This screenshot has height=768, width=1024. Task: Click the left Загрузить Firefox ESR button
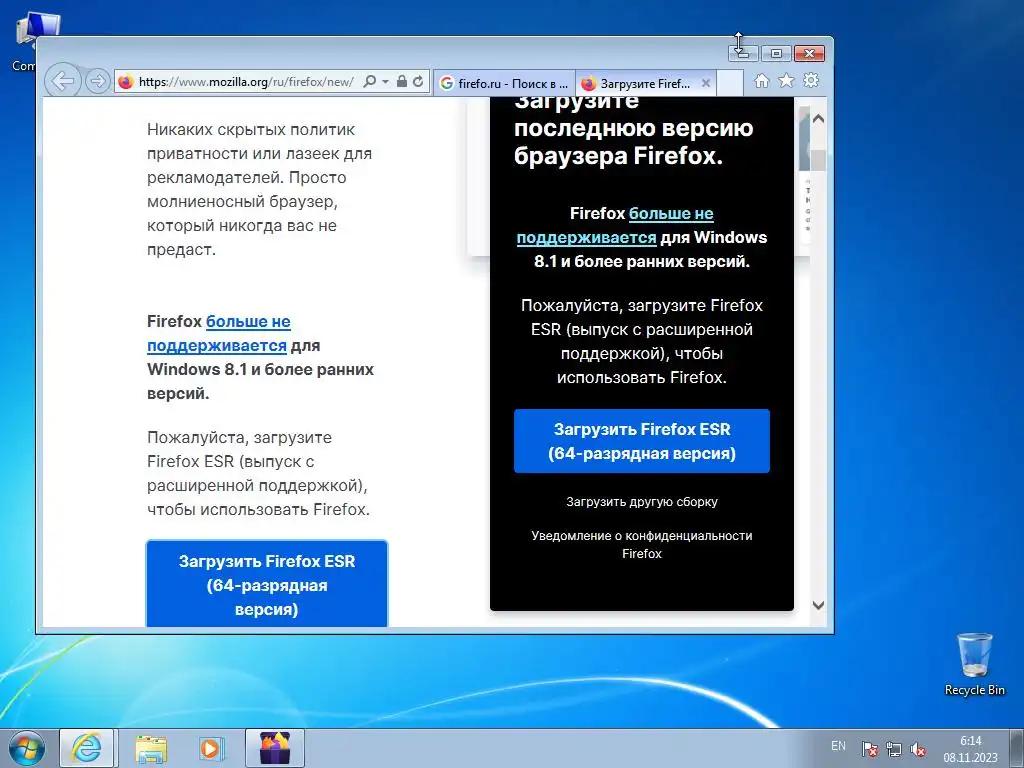(266, 583)
